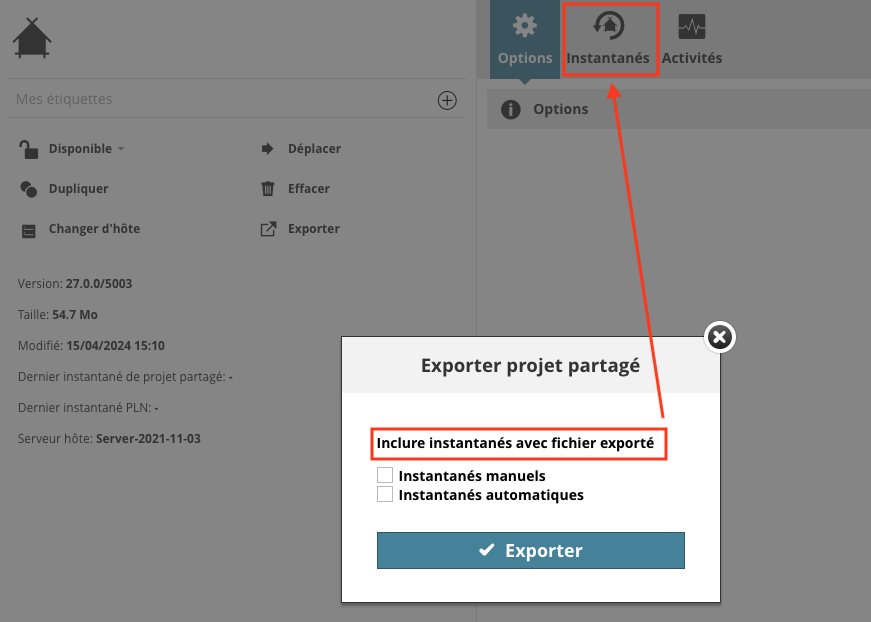871x622 pixels.
Task: Enable Instantanés manuels checkbox
Action: click(x=384, y=475)
